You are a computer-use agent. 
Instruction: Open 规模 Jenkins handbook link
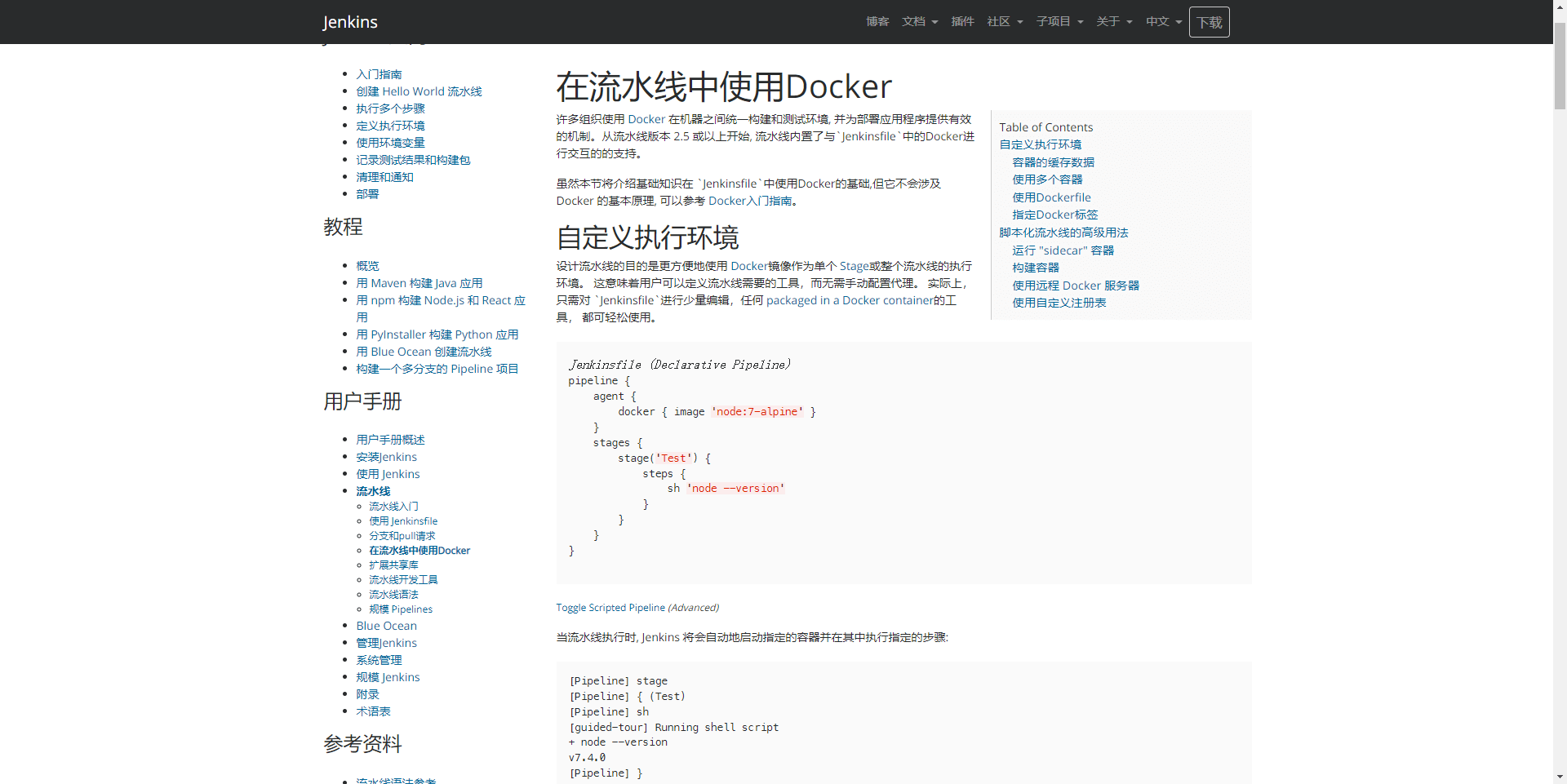388,677
